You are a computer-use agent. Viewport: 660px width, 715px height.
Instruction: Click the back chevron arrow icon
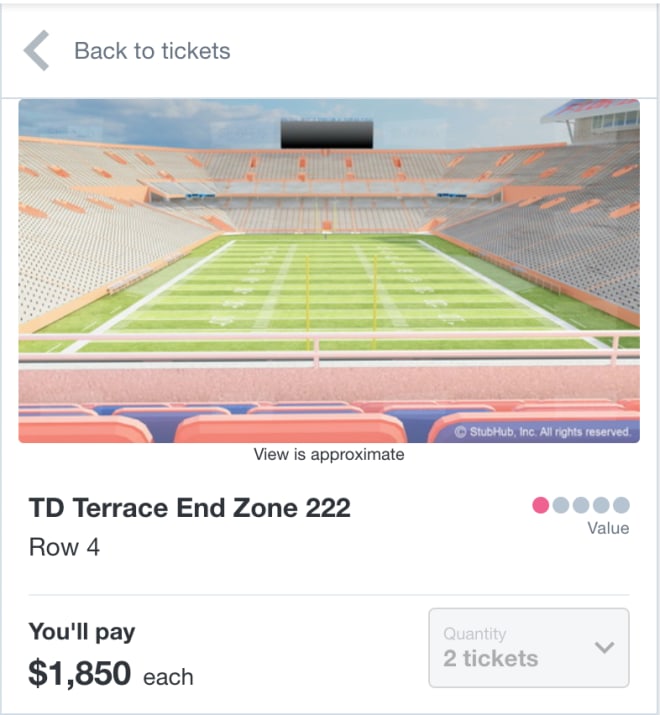pos(36,51)
